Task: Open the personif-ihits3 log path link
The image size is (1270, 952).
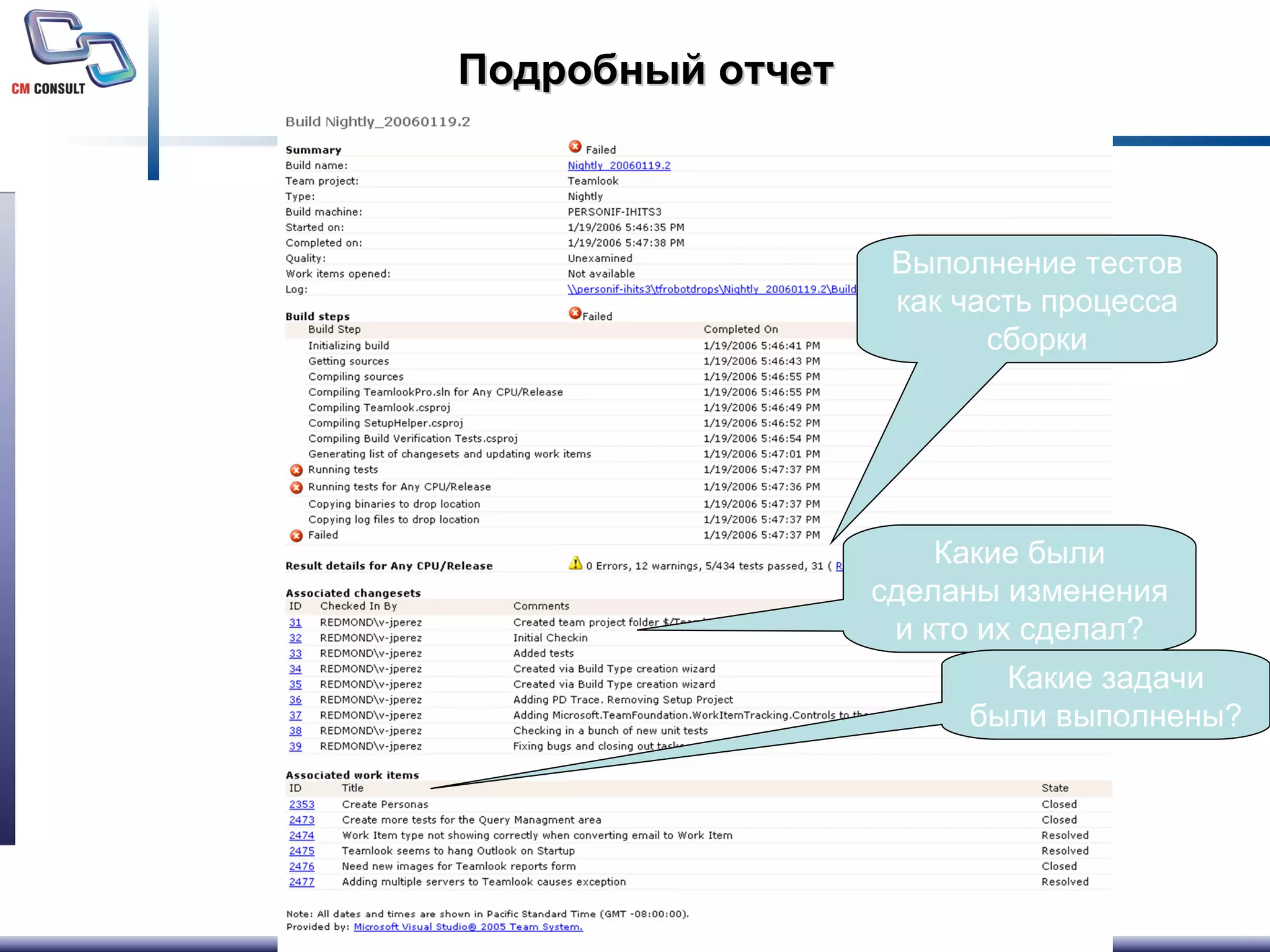Action: (712, 289)
